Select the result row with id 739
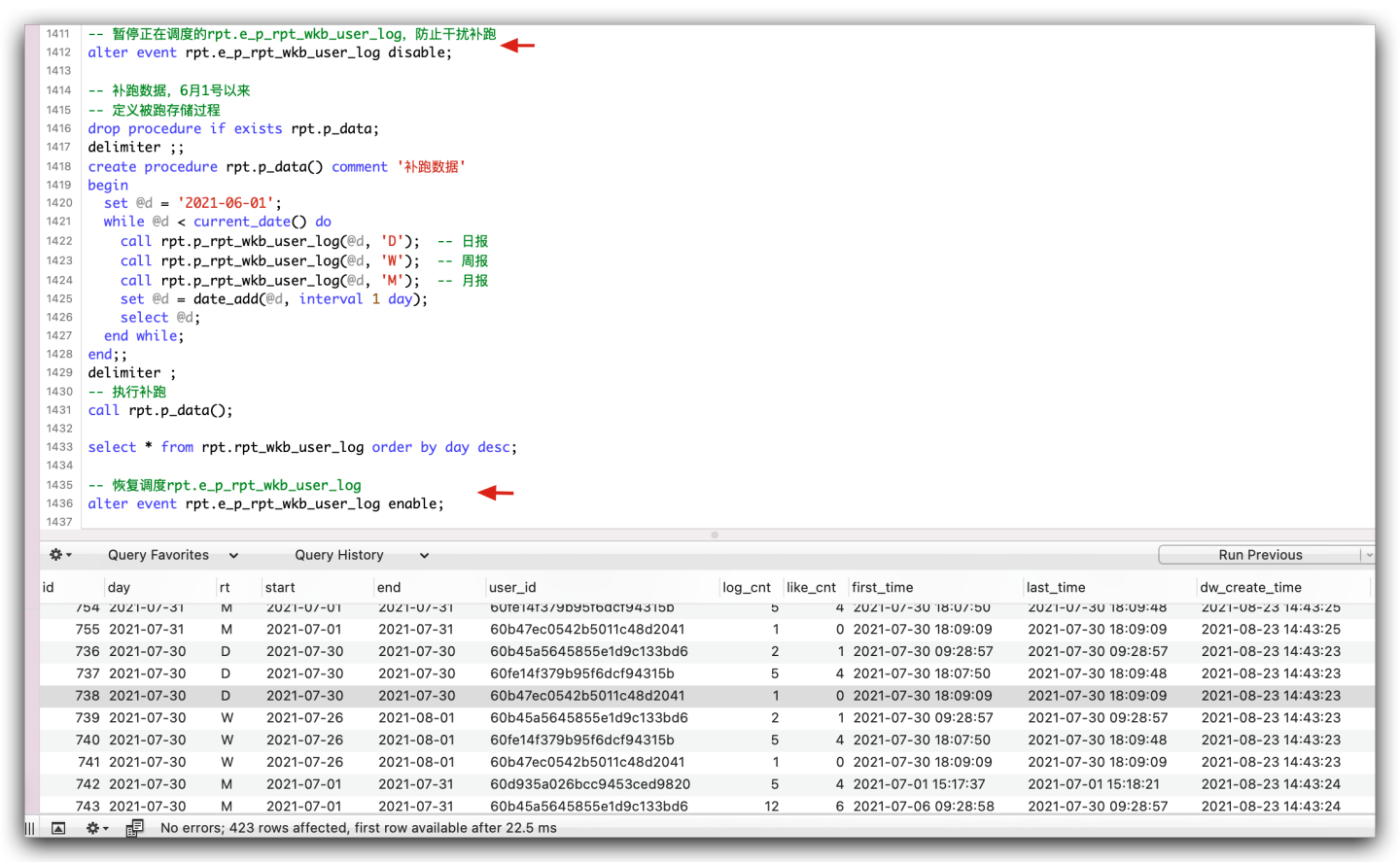 pyautogui.click(x=707, y=718)
